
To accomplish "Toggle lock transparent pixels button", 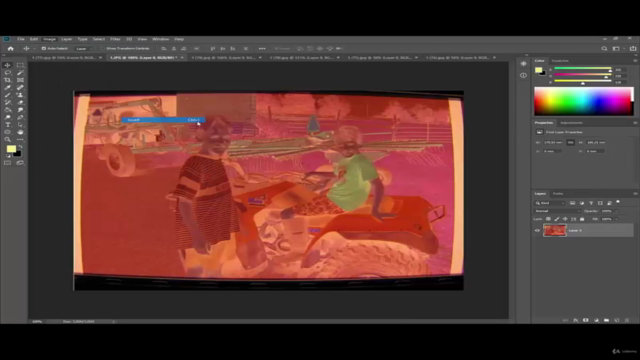I will coord(548,219).
